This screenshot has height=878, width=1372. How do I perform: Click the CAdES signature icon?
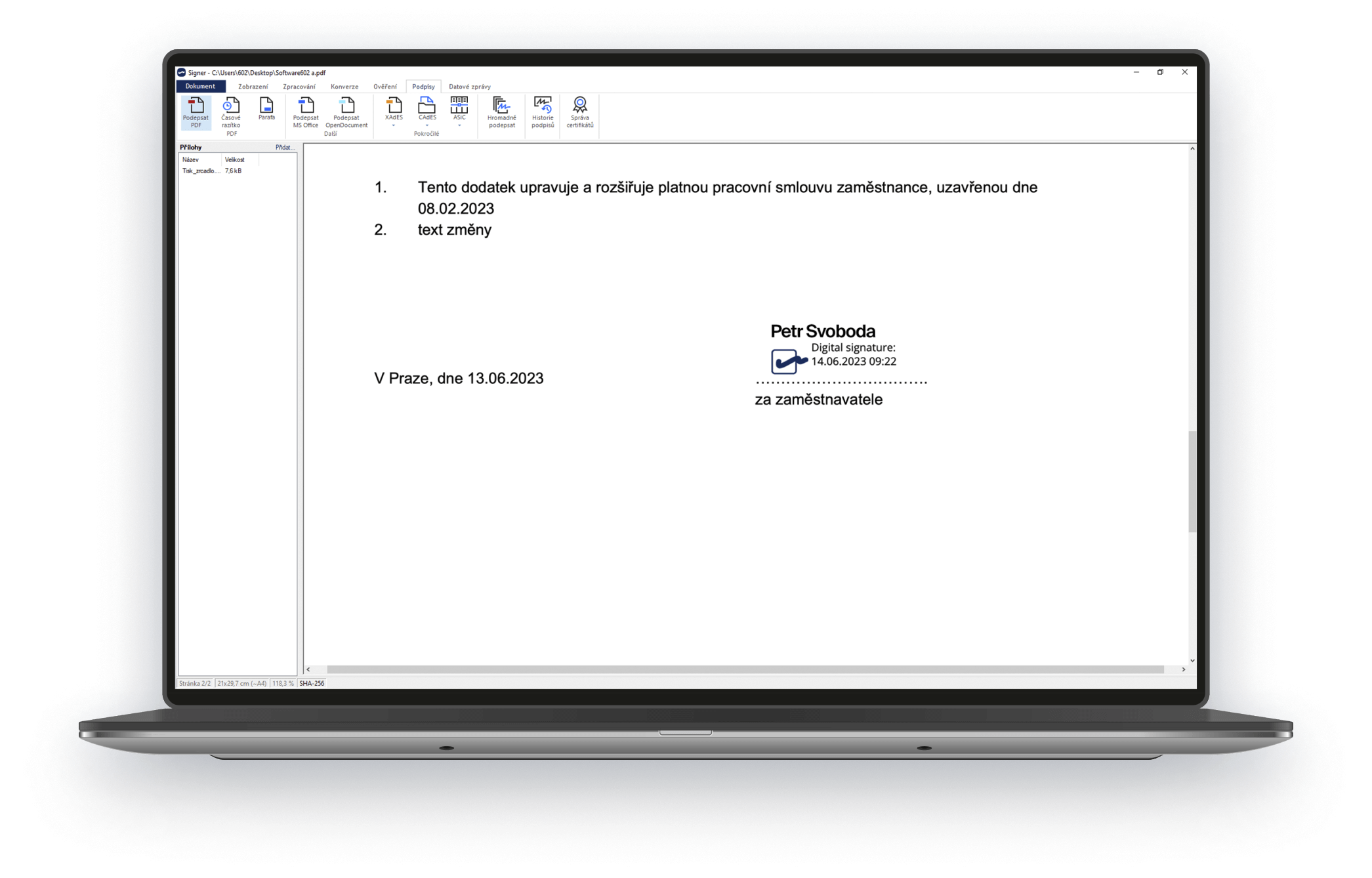(x=426, y=105)
